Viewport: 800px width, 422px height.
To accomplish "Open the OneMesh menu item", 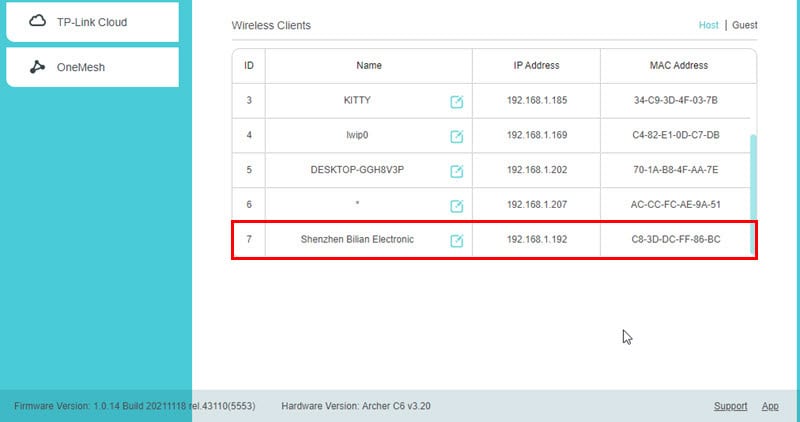I will coord(92,67).
